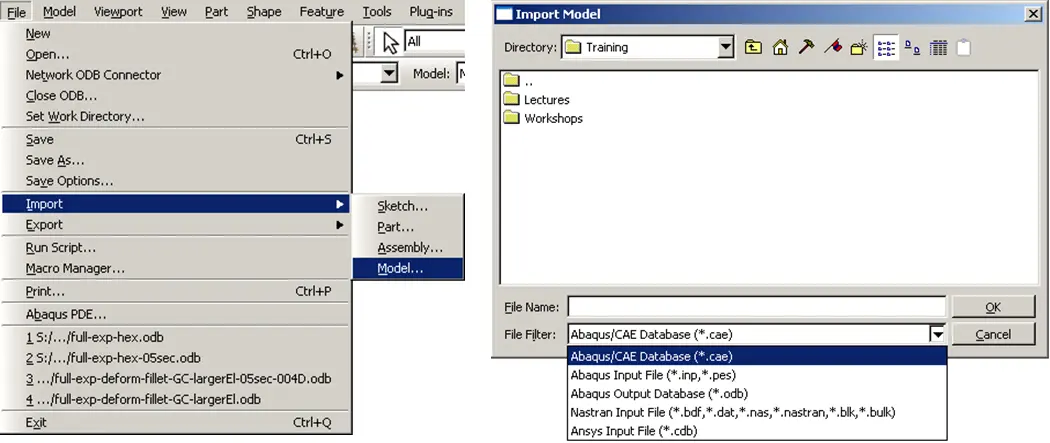Select Print... menu entry
The image size is (1050, 443).
click(175, 291)
